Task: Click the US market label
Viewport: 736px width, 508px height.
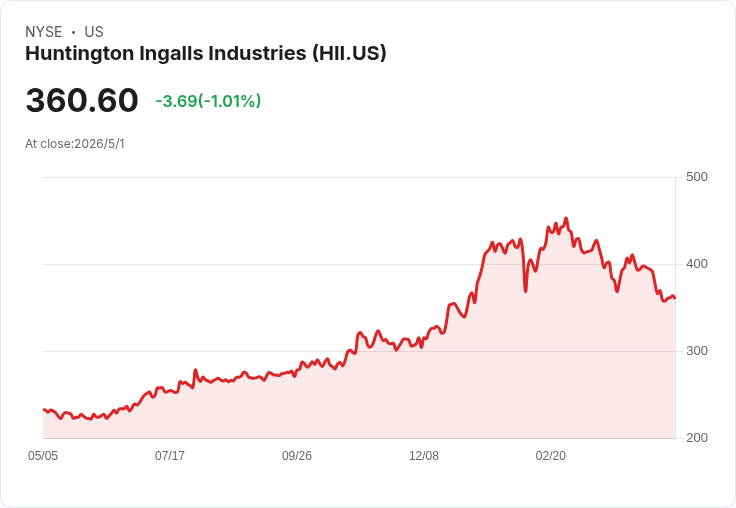Action: [x=94, y=32]
